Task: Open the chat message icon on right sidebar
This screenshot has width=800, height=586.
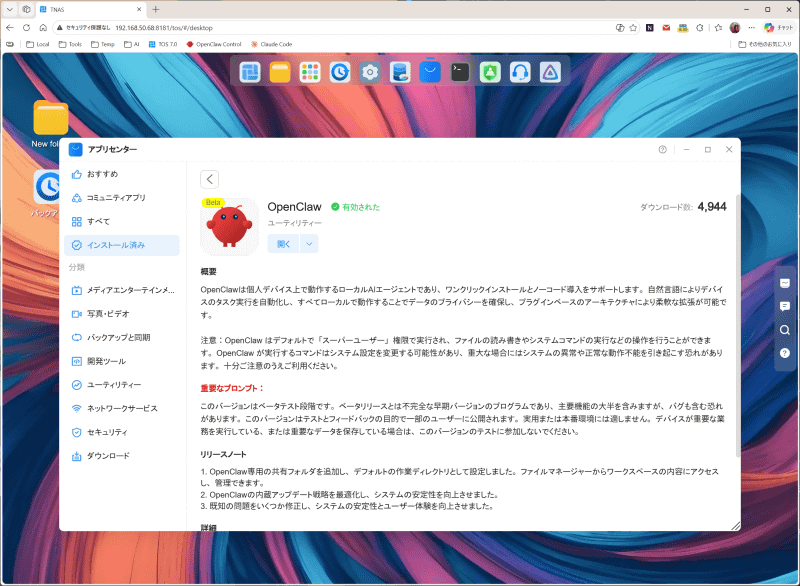Action: tap(785, 306)
